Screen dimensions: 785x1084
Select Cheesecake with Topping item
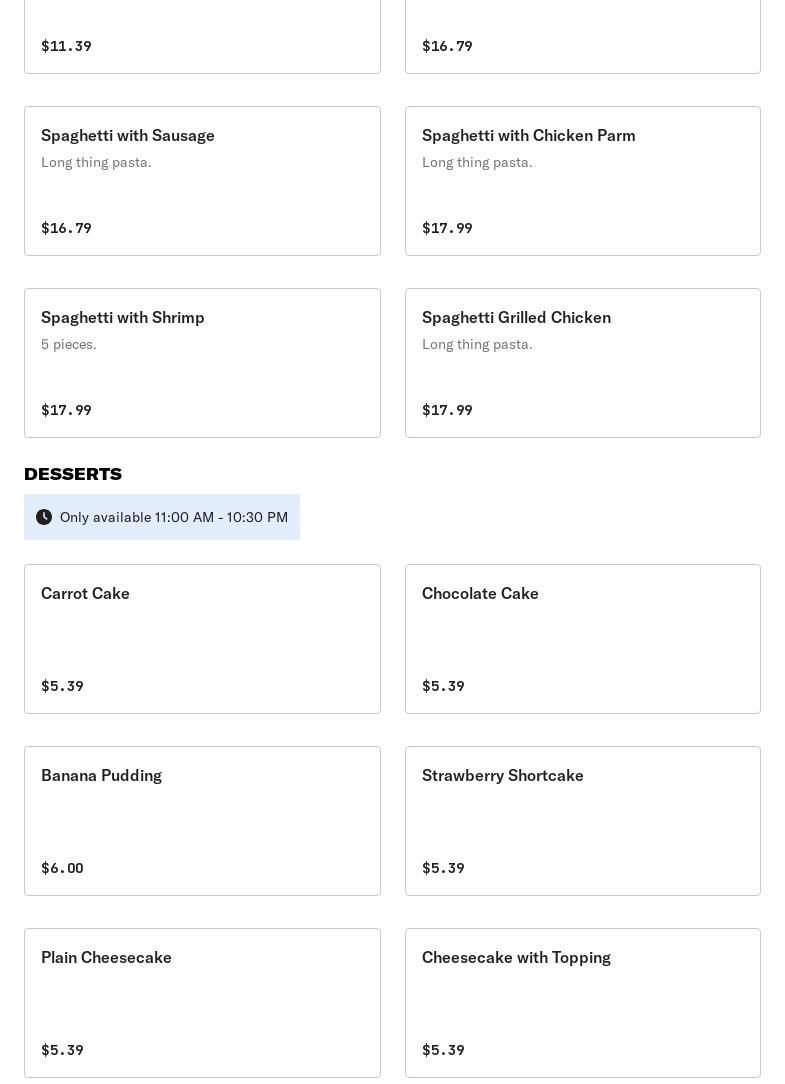(x=582, y=1003)
